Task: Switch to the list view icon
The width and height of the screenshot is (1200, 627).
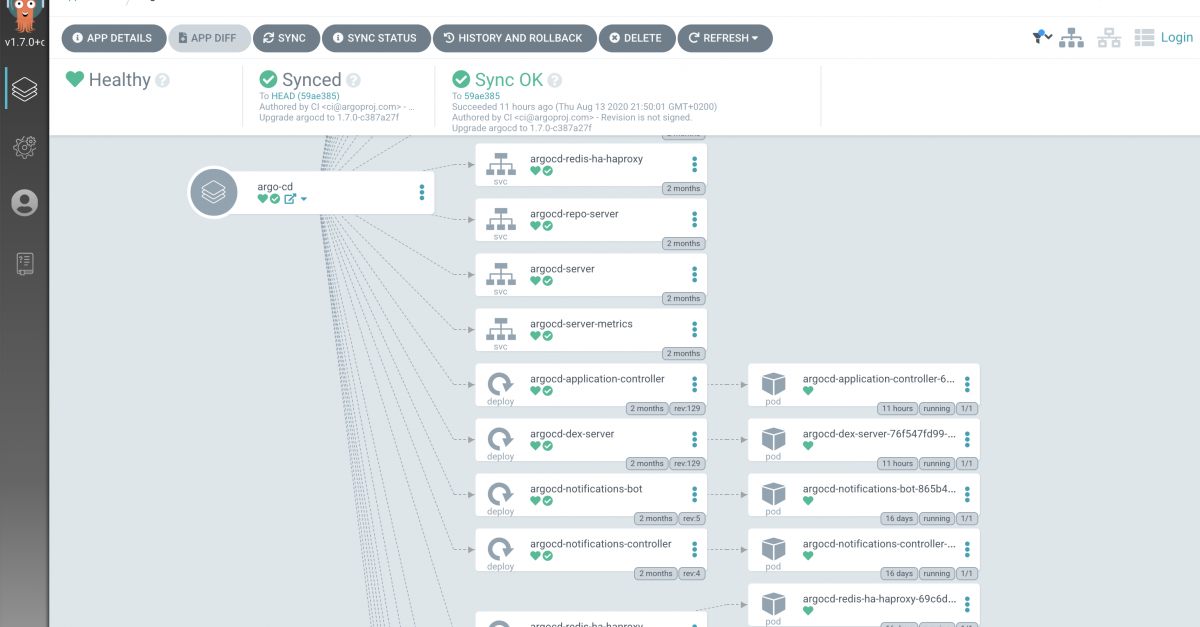Action: click(x=1145, y=38)
